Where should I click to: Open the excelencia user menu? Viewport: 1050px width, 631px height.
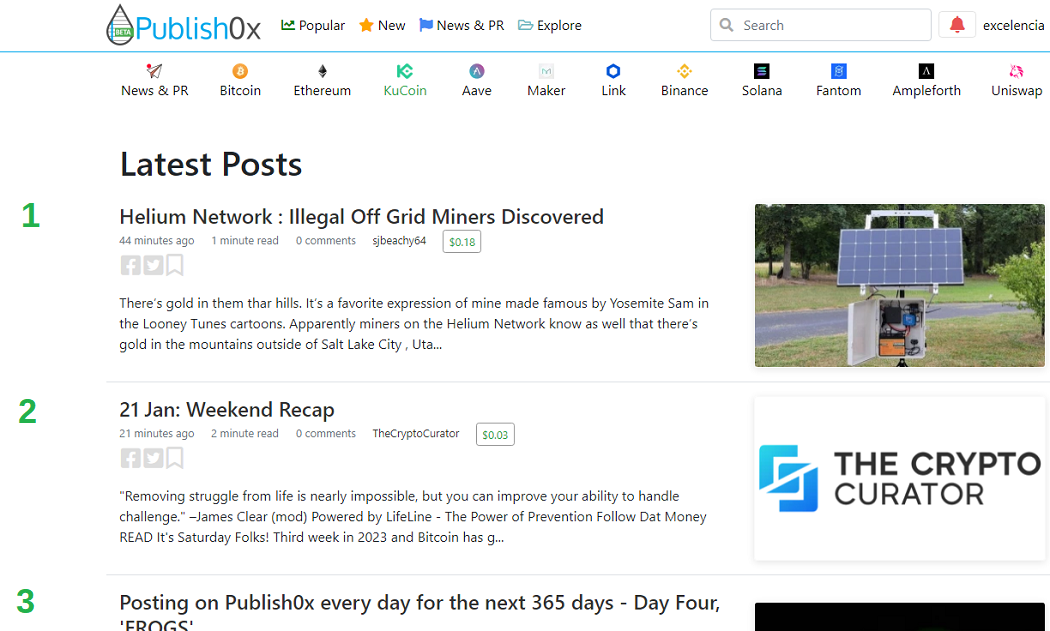tap(1013, 25)
